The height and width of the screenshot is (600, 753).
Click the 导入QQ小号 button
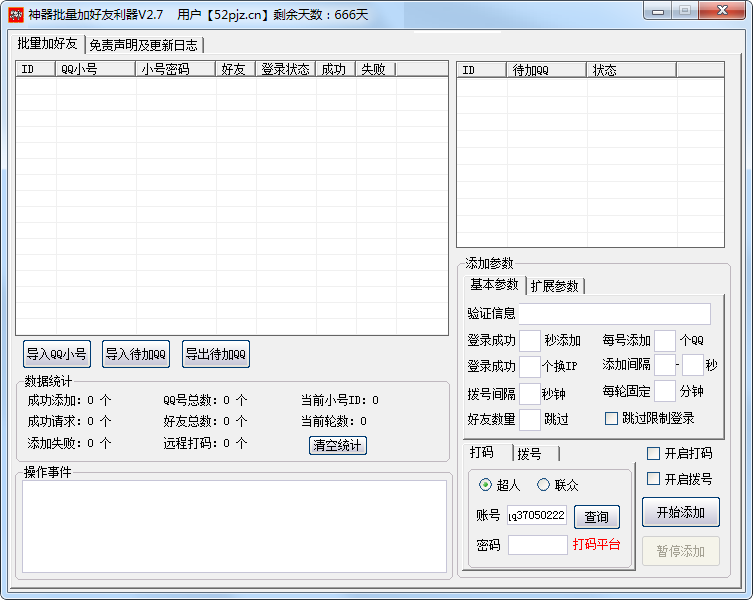point(57,354)
